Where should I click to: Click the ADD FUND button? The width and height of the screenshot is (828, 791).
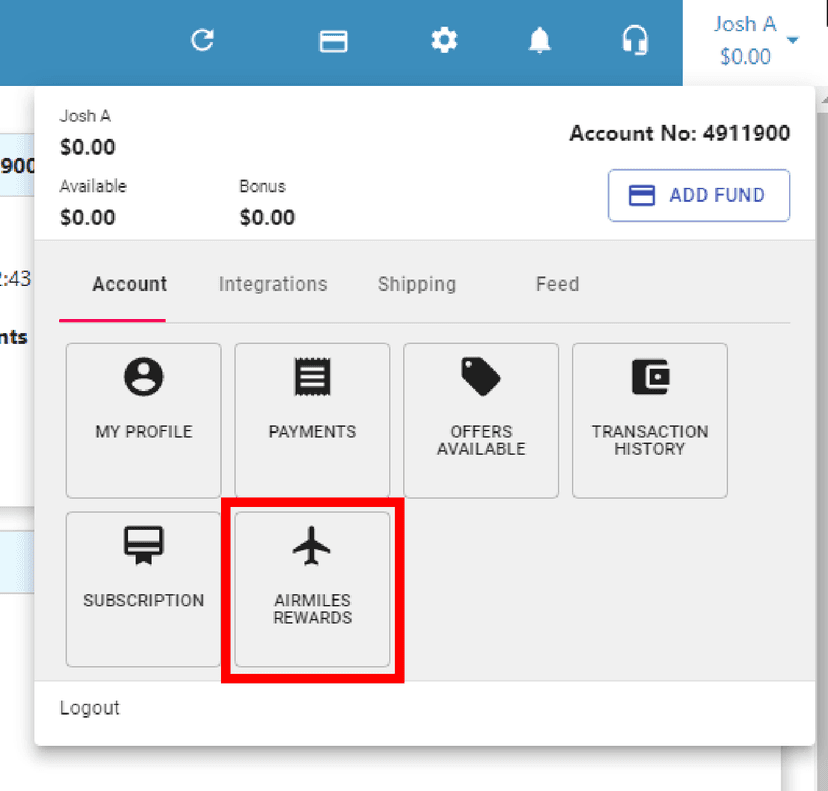[699, 195]
